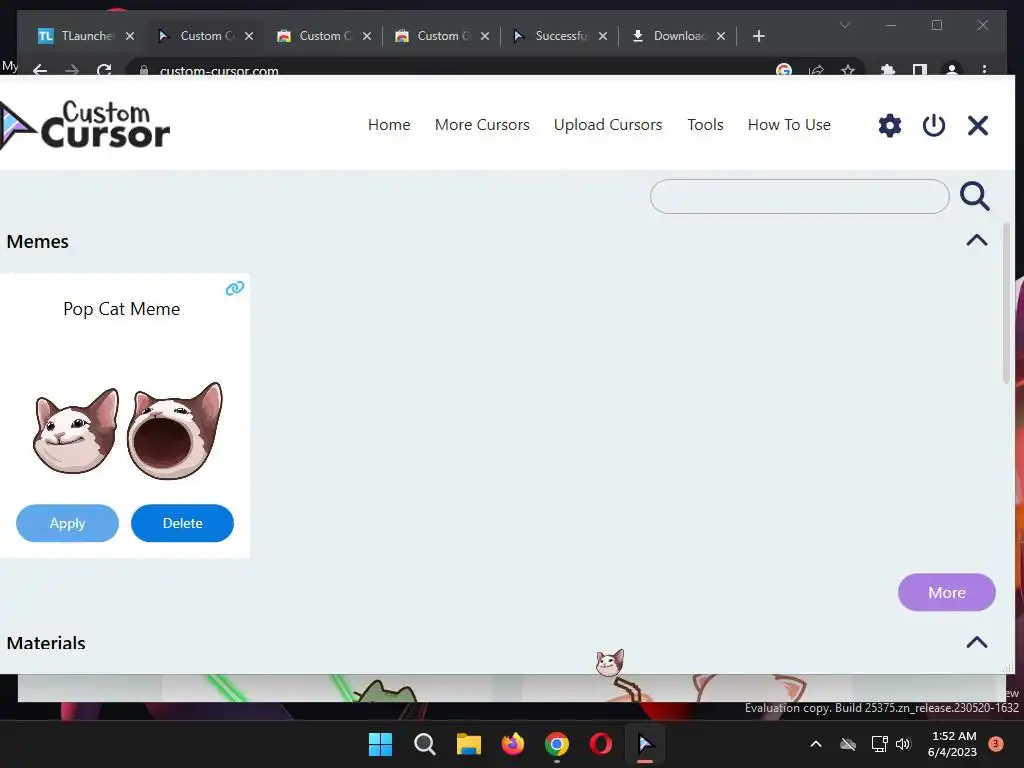Switch to the TLauncher browser tab
Viewport: 1024px width, 768px height.
click(x=86, y=36)
